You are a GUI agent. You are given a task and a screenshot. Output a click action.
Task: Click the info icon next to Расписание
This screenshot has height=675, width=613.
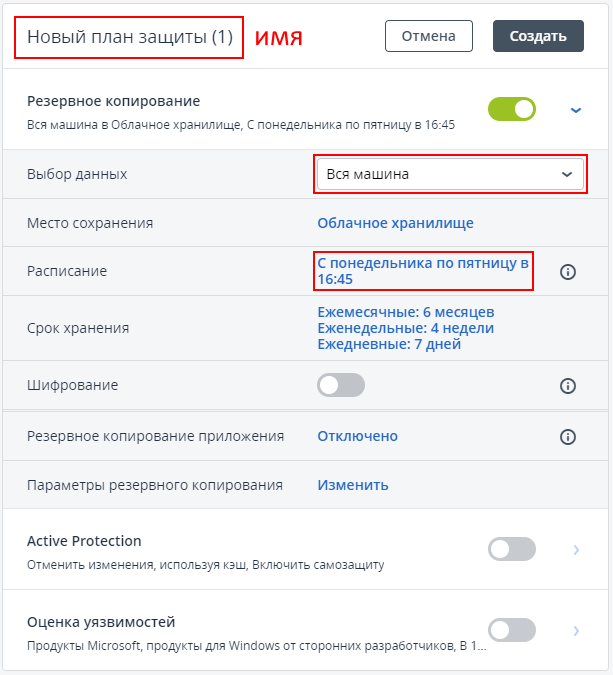568,272
